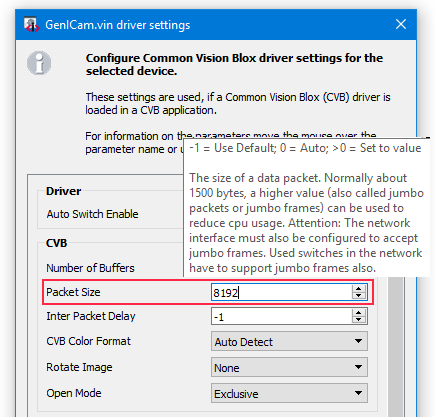This screenshot has height=417, width=435.
Task: Increment Inter Packet Delay using up arrow
Action: coord(359,313)
